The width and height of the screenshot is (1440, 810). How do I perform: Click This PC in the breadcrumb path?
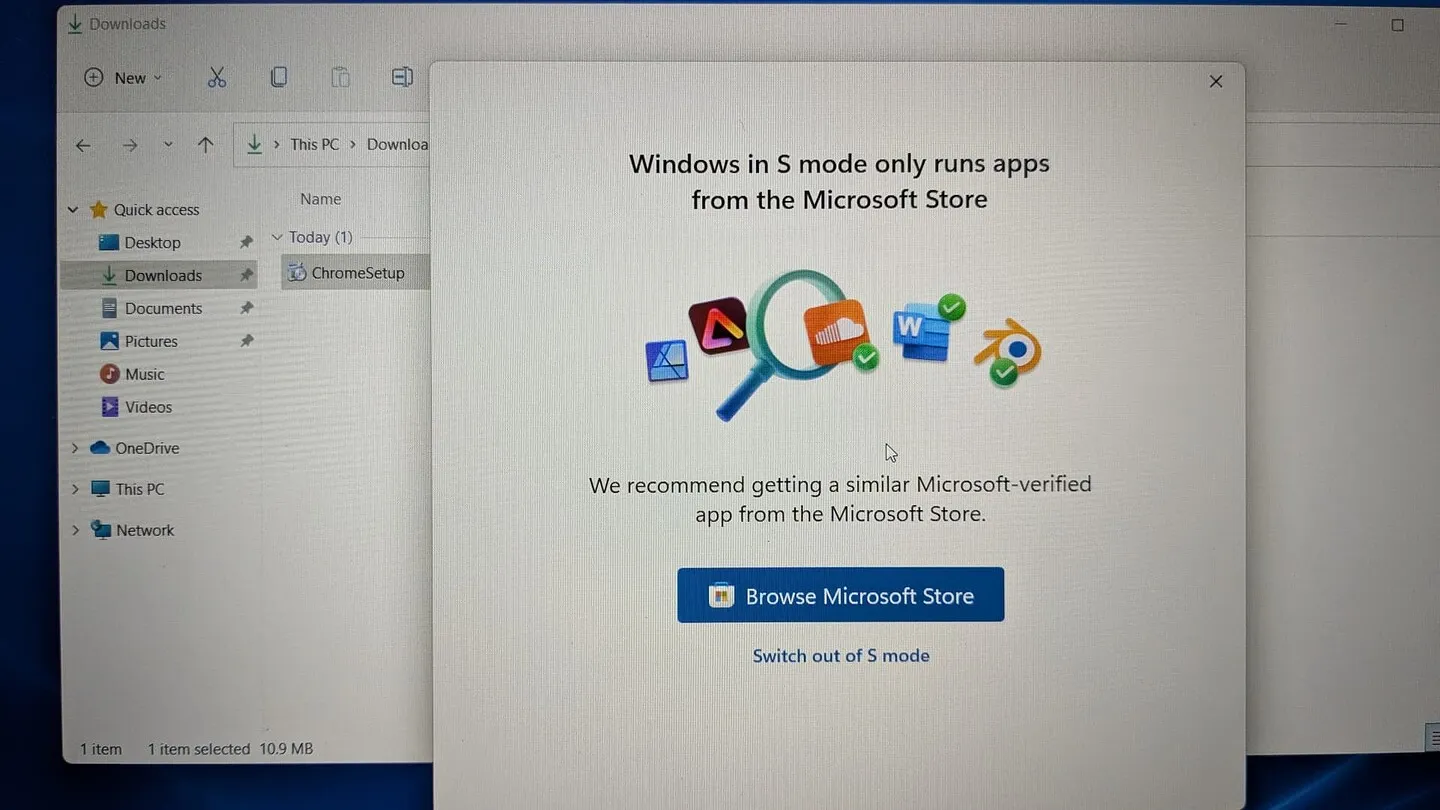314,144
